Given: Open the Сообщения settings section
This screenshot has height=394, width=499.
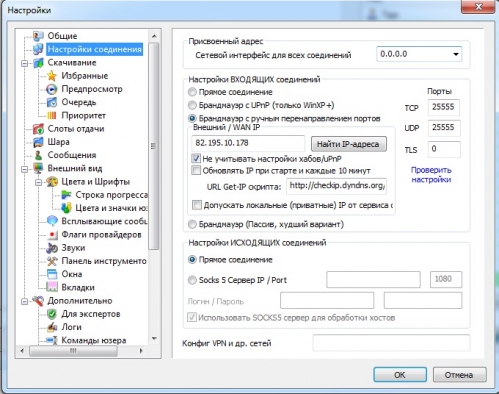Looking at the screenshot, I should pos(72,155).
